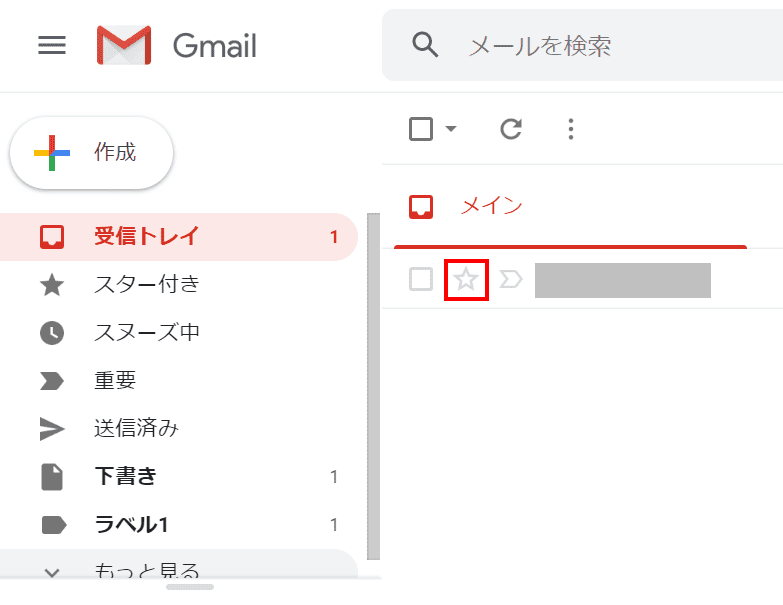783x605 pixels.
Task: Click the unread count next to 受信トレイ
Action: click(x=334, y=237)
